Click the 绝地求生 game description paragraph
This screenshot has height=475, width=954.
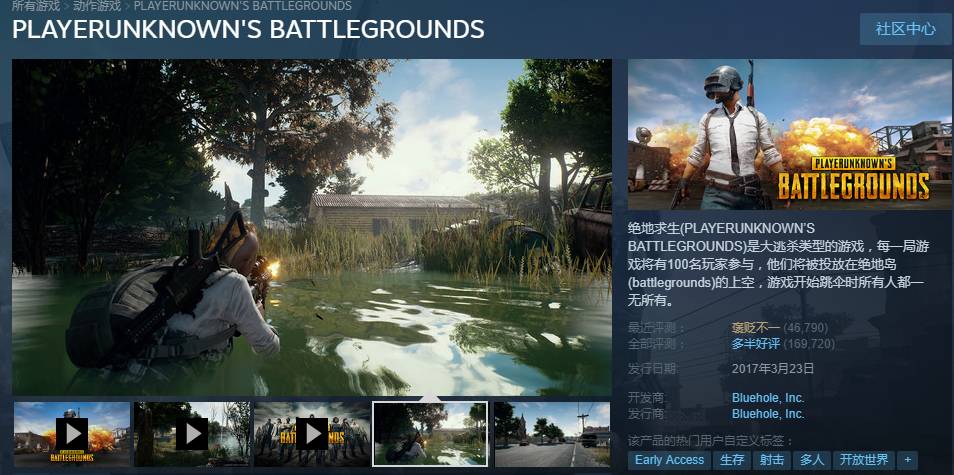click(779, 264)
